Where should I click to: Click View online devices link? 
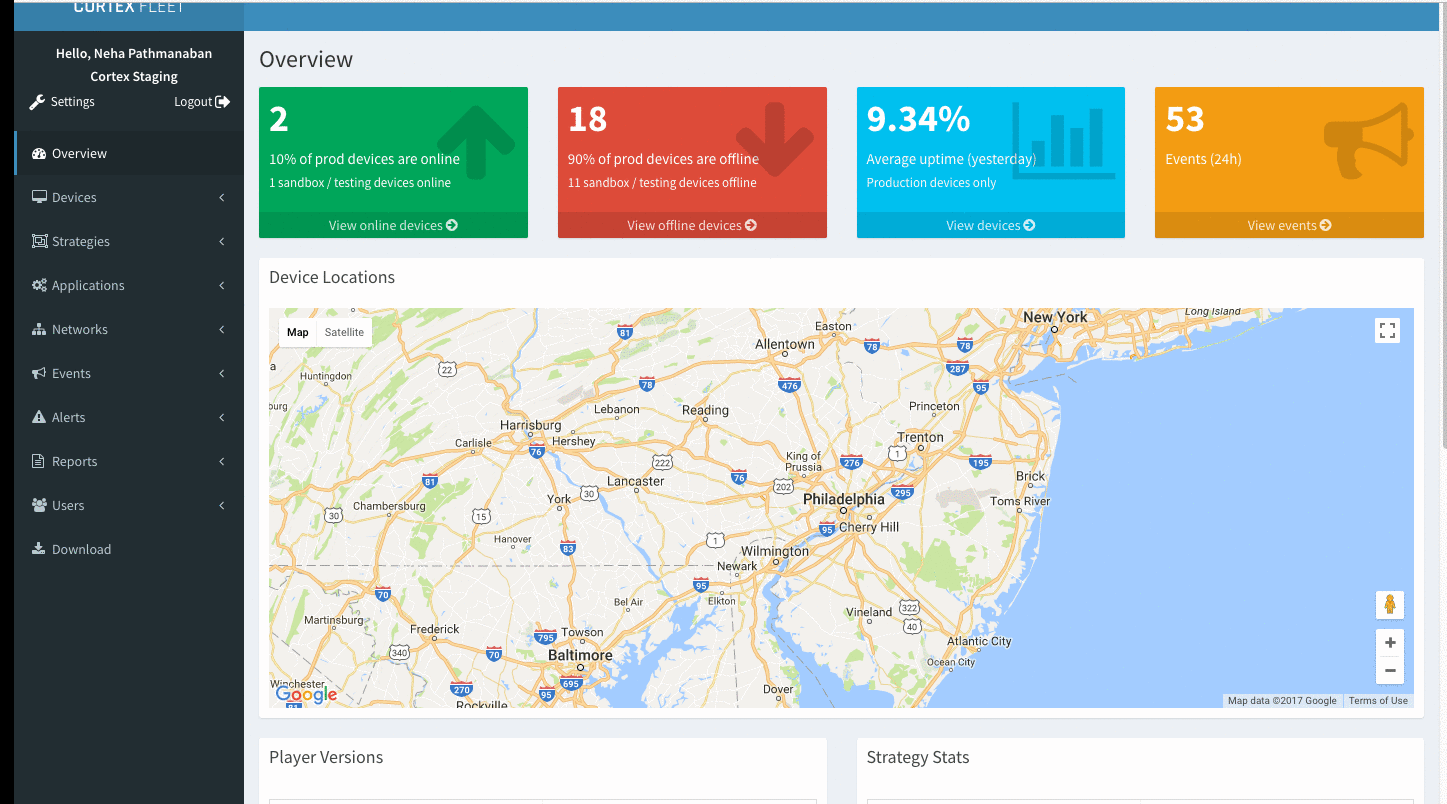pos(393,225)
